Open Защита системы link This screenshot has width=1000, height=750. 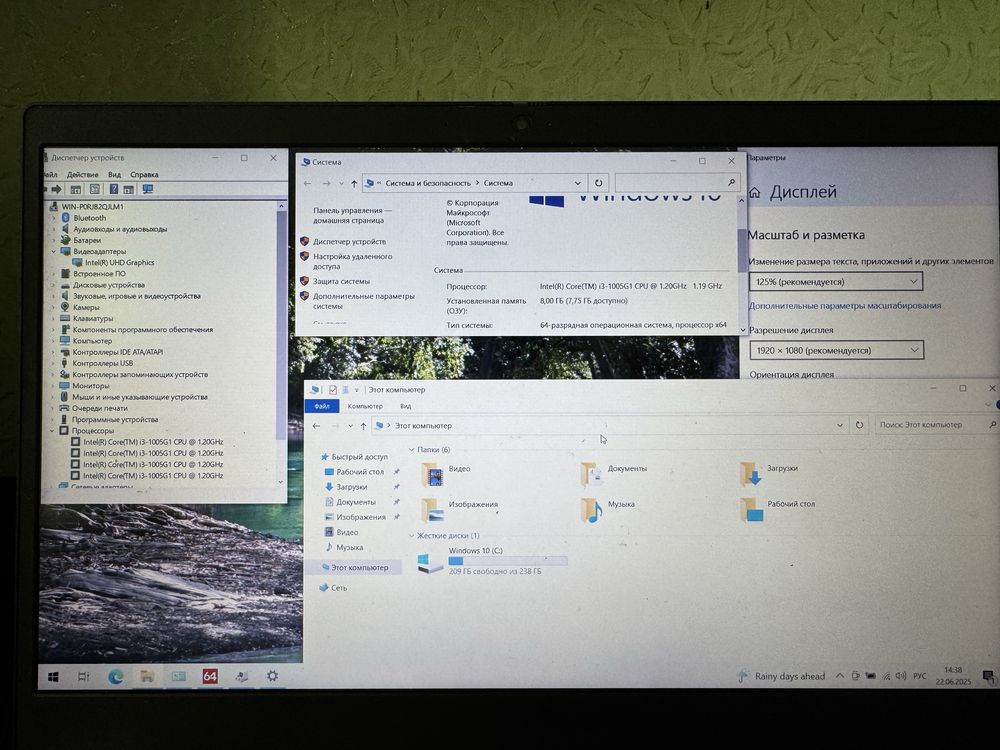pos(341,281)
